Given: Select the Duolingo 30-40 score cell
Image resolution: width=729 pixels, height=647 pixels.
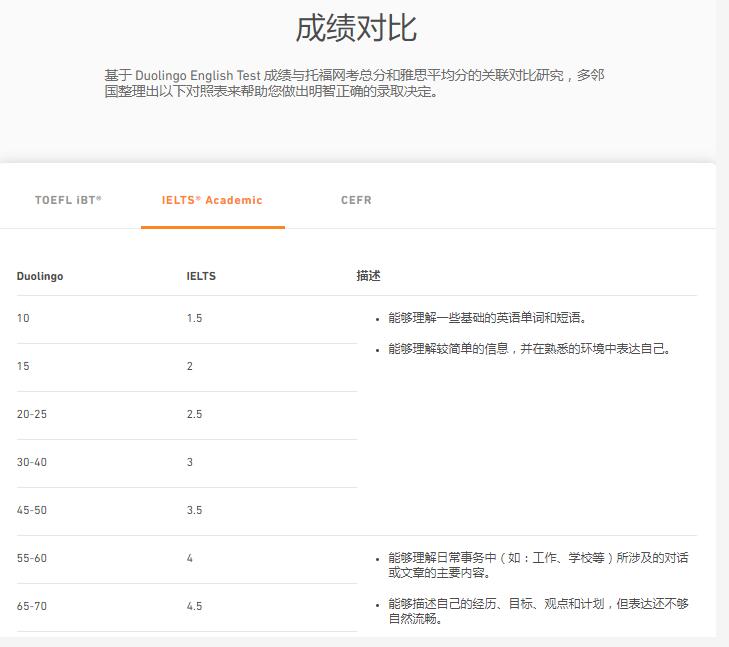Looking at the screenshot, I should (32, 462).
